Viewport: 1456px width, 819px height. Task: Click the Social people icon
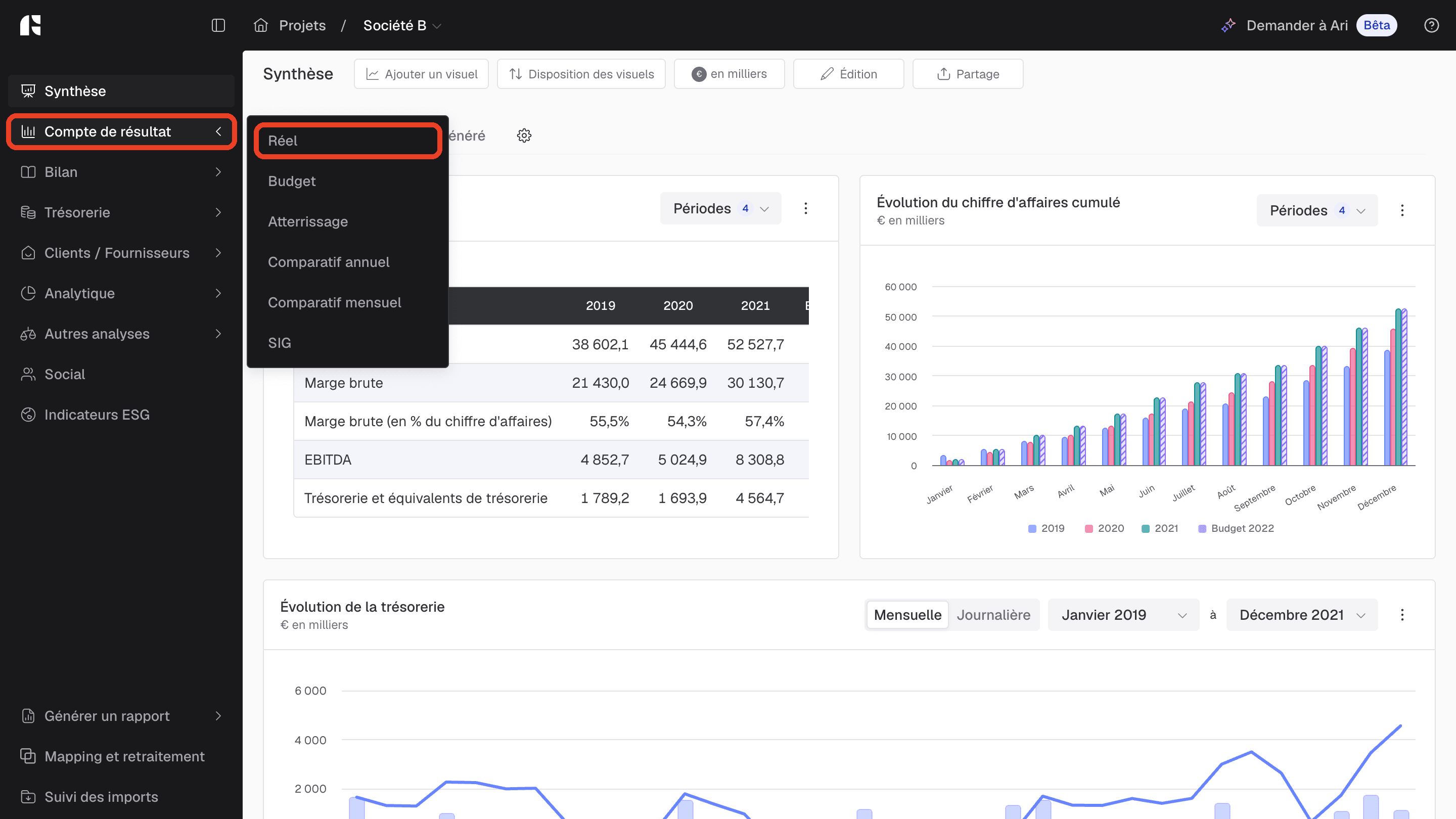(28, 374)
